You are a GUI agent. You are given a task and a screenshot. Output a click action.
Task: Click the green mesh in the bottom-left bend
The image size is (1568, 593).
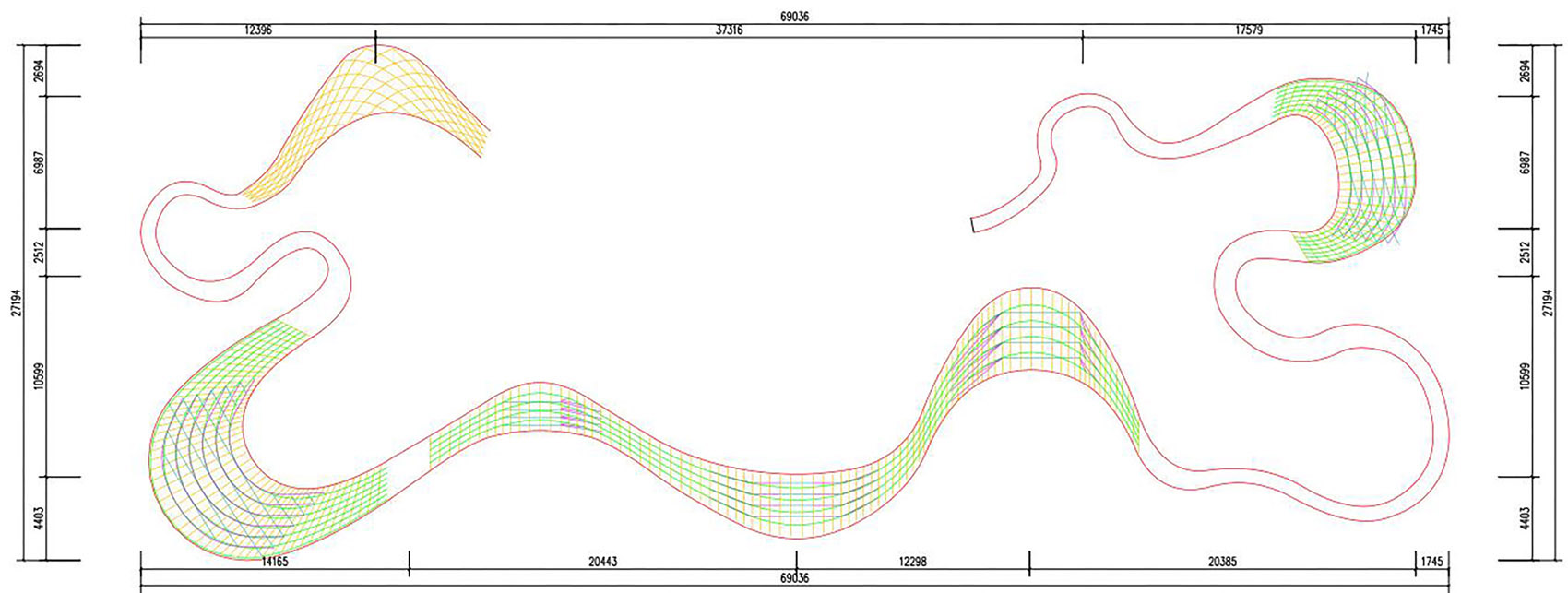(x=212, y=452)
